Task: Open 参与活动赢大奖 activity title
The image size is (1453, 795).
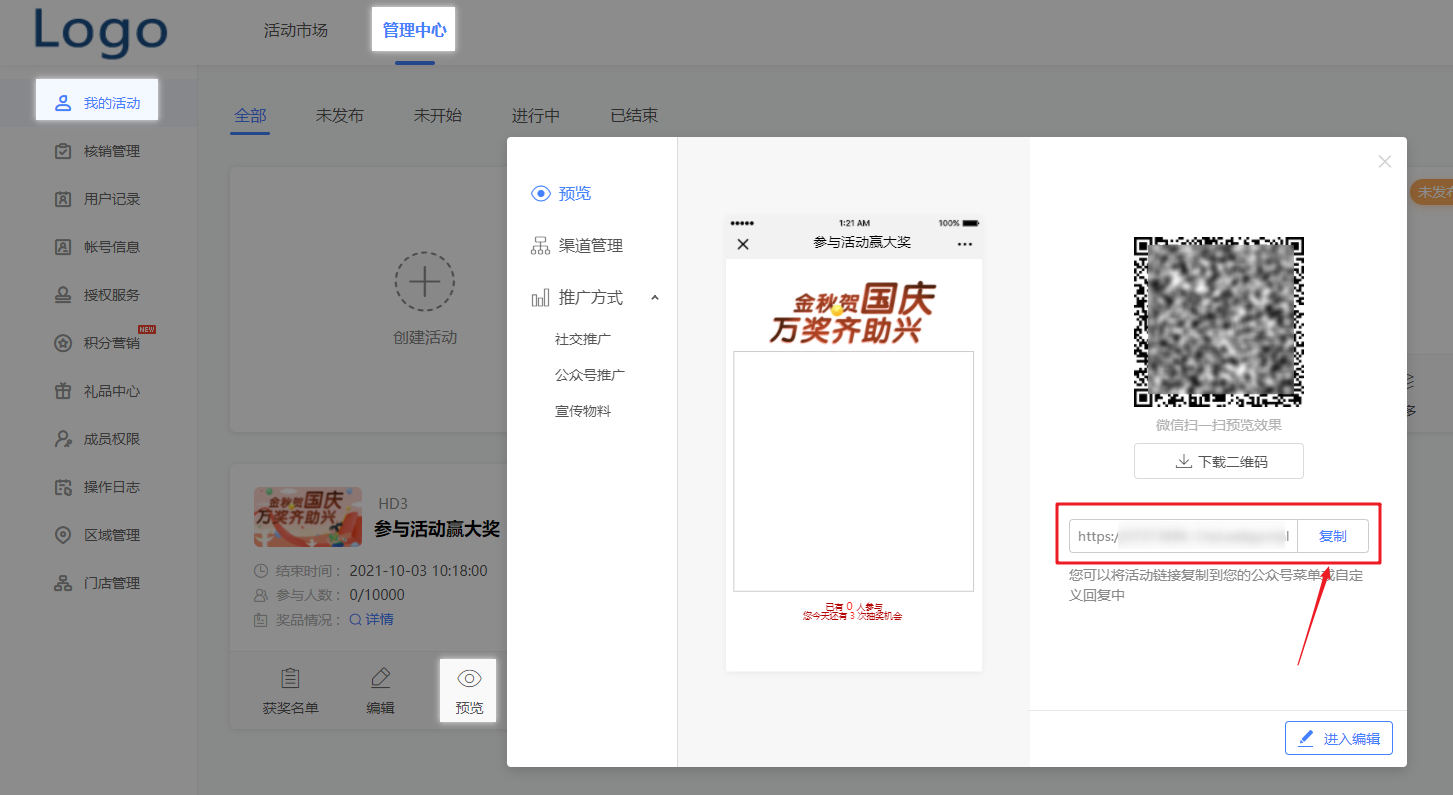Action: click(x=437, y=528)
